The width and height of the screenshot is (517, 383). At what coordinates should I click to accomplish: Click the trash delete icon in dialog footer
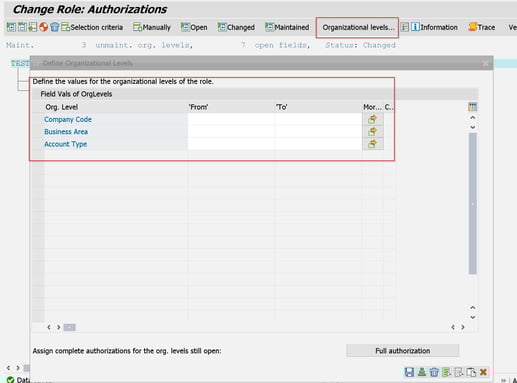(x=434, y=372)
